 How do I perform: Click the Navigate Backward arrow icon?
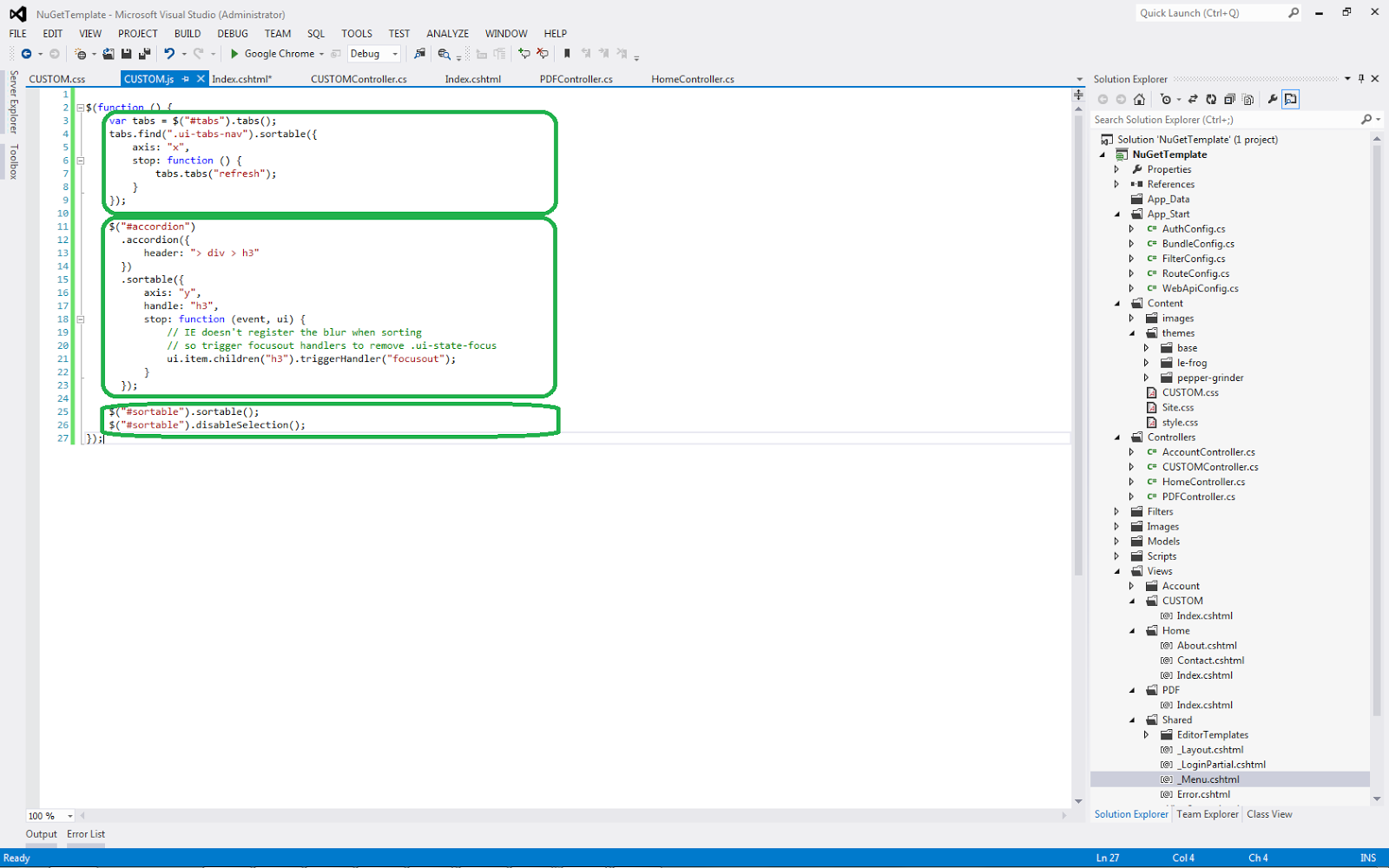(x=28, y=54)
